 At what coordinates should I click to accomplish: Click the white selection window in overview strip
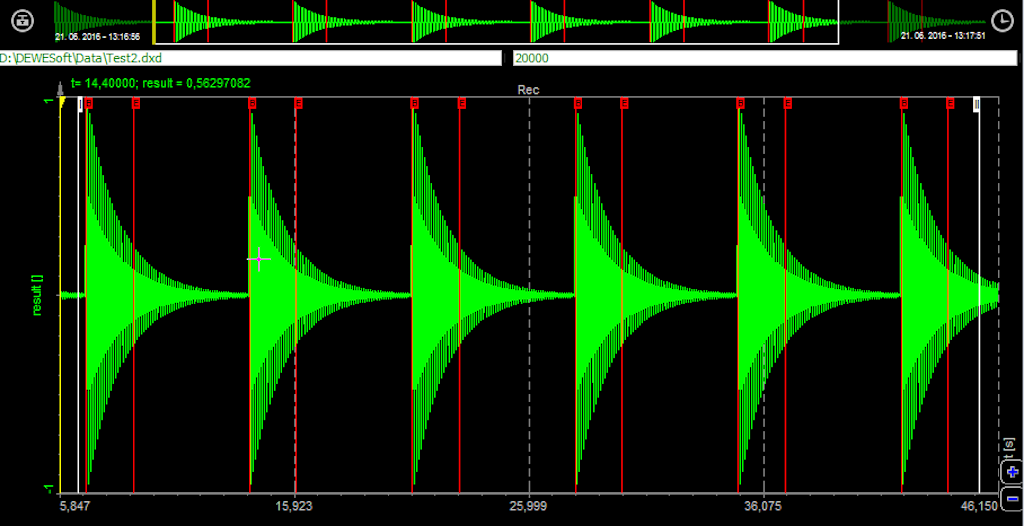coord(496,22)
